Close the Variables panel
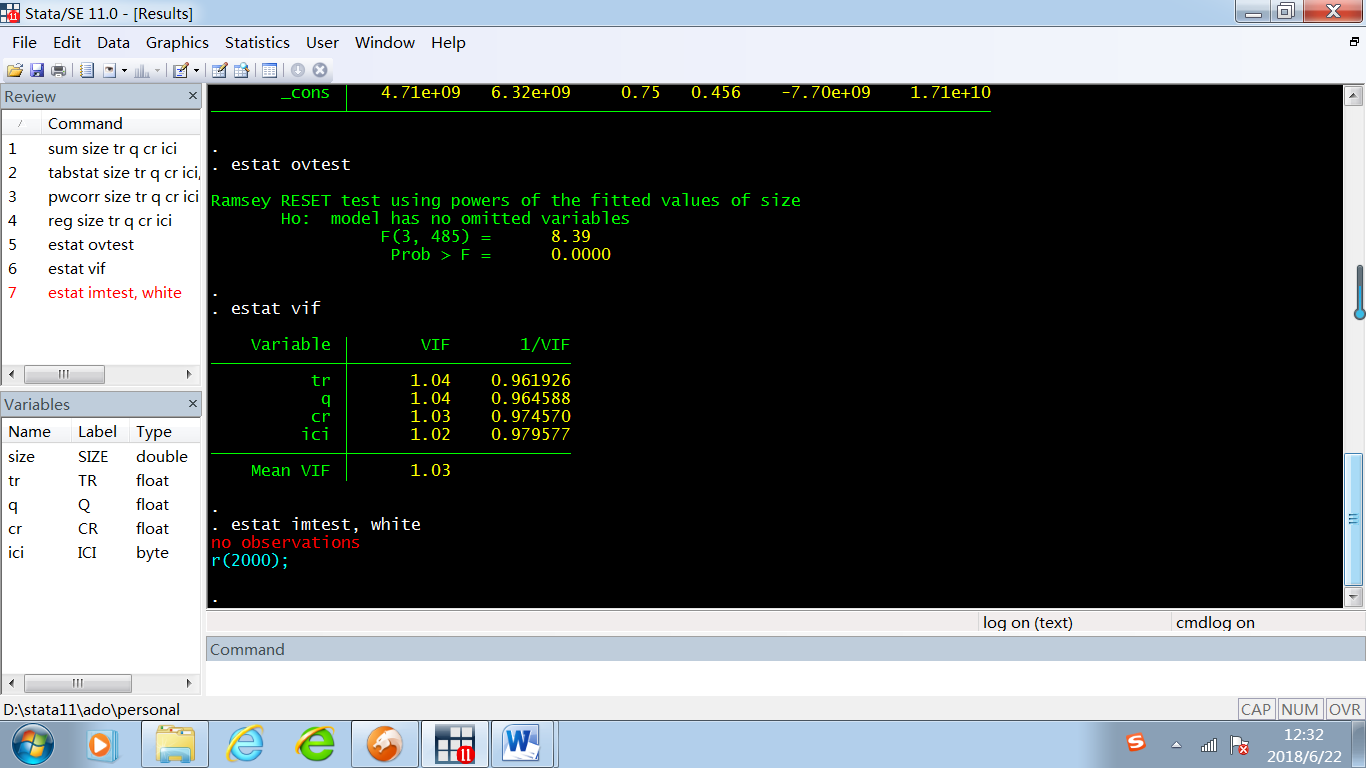1366x768 pixels. 193,404
